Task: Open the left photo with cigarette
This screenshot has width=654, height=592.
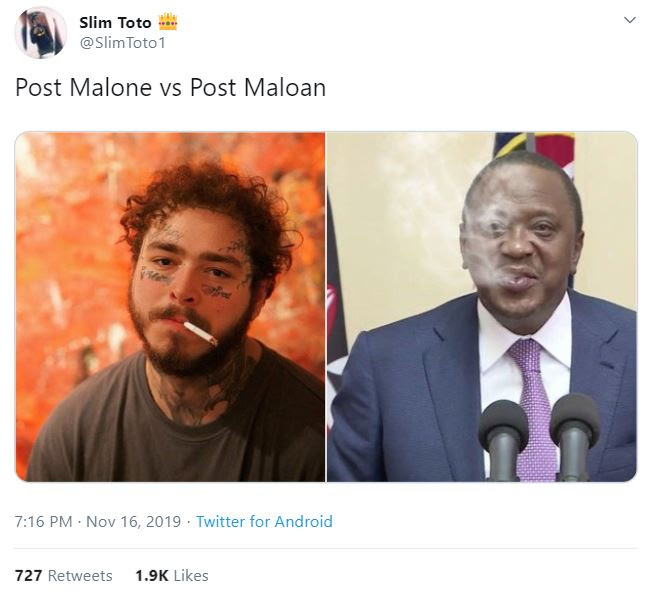Action: pyautogui.click(x=170, y=307)
